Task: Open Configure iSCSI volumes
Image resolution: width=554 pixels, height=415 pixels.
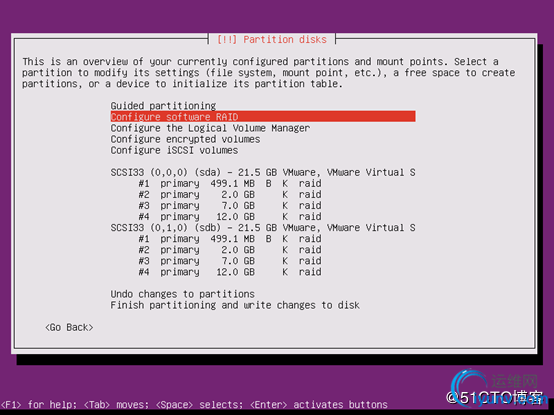Action: tap(174, 150)
